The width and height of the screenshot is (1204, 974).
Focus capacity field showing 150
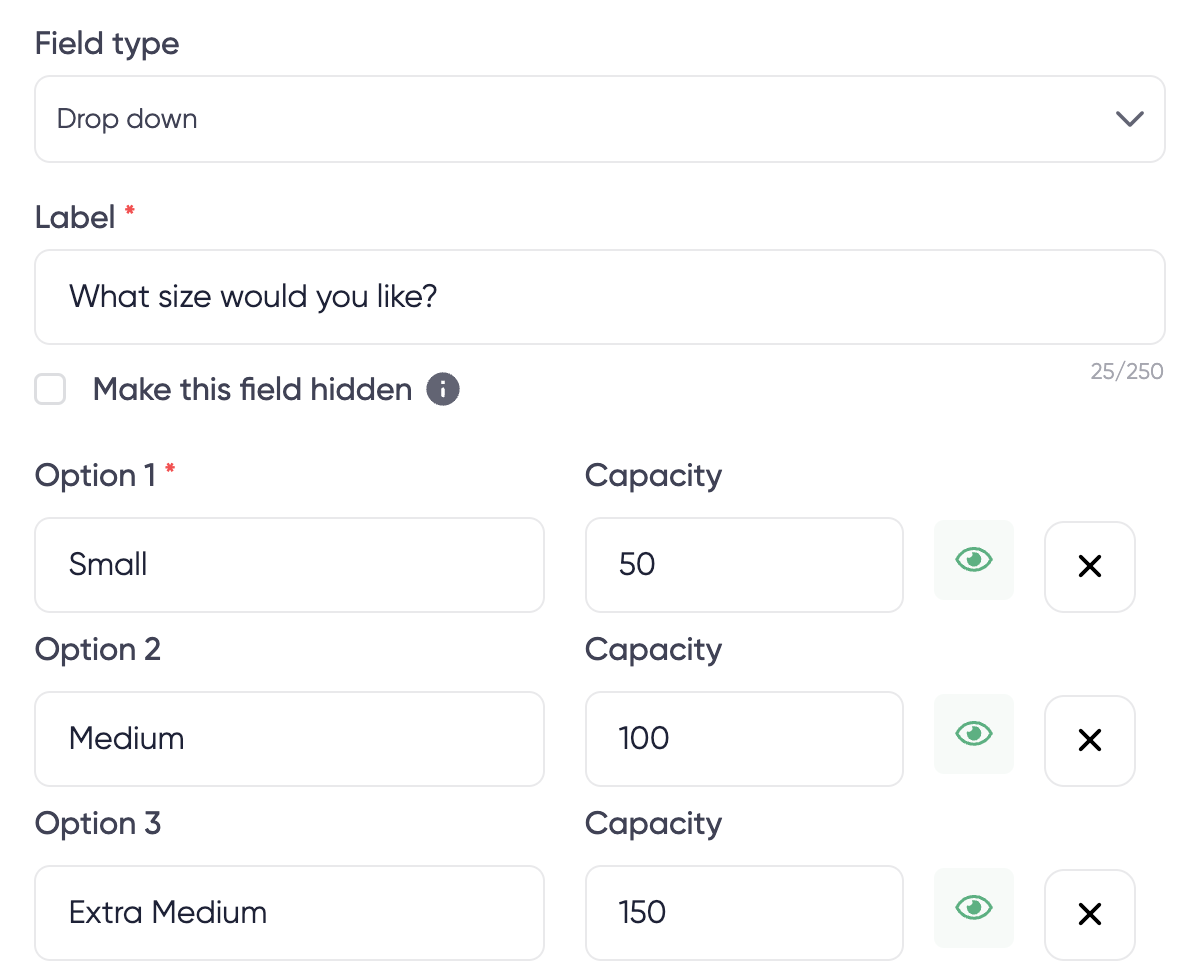pyautogui.click(x=743, y=913)
